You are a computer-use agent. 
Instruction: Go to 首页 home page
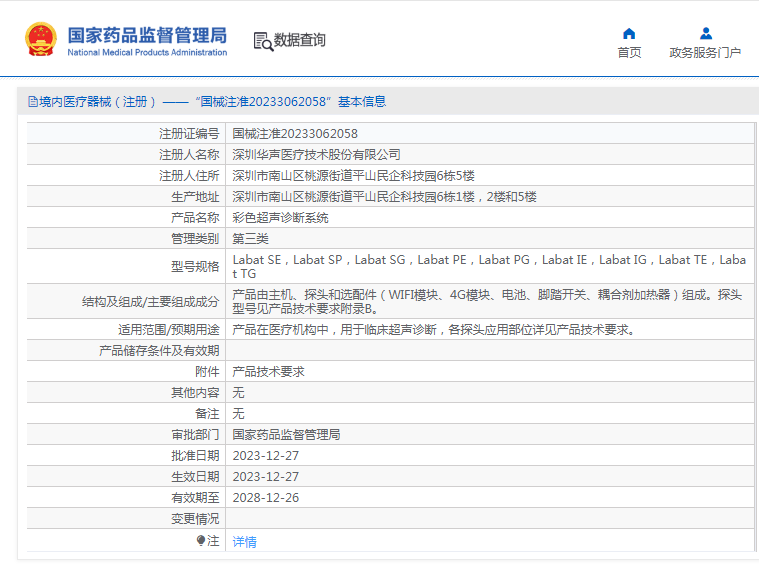point(629,52)
